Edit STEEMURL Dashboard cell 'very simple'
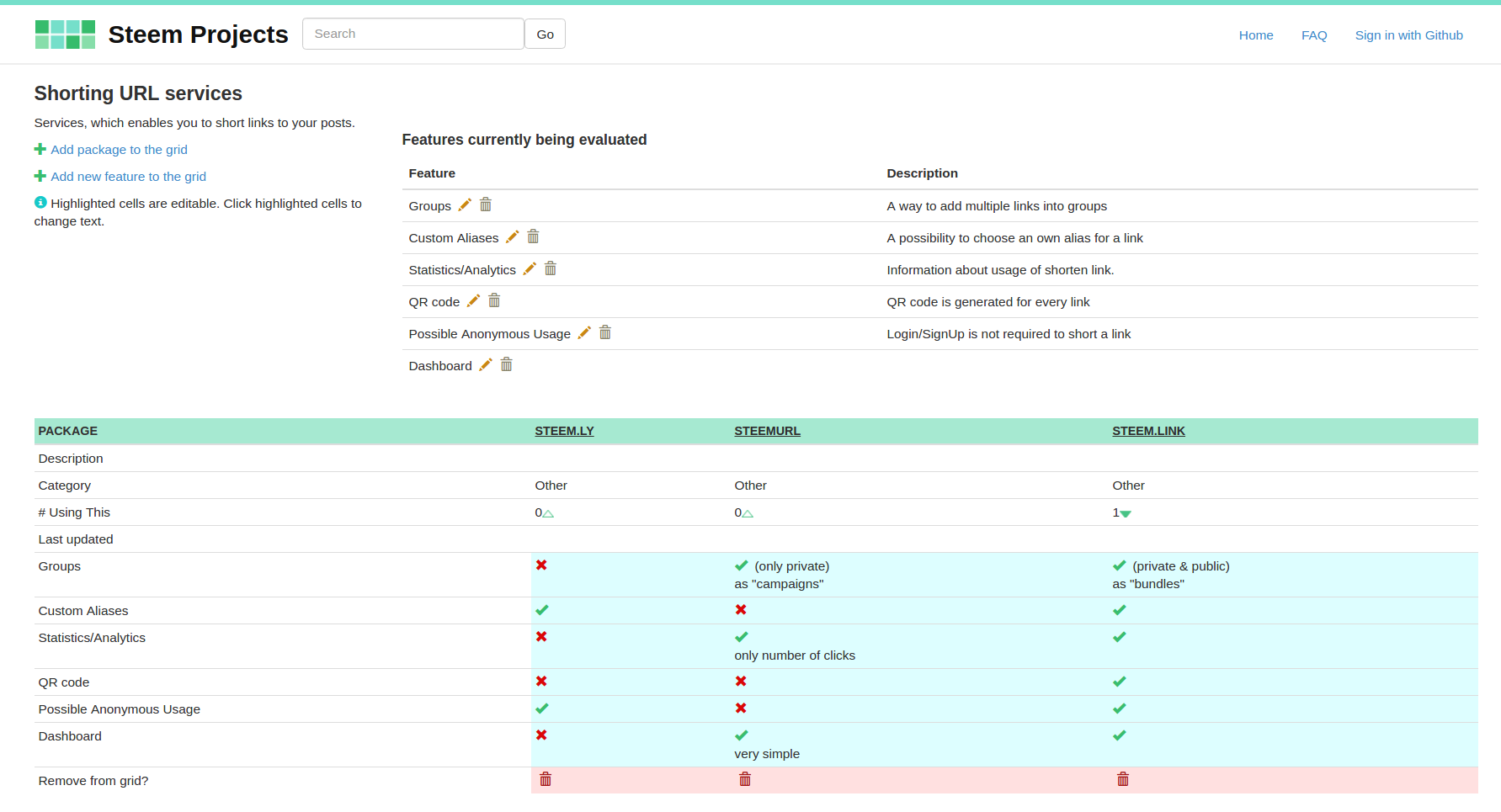The width and height of the screenshot is (1501, 812). coord(919,745)
